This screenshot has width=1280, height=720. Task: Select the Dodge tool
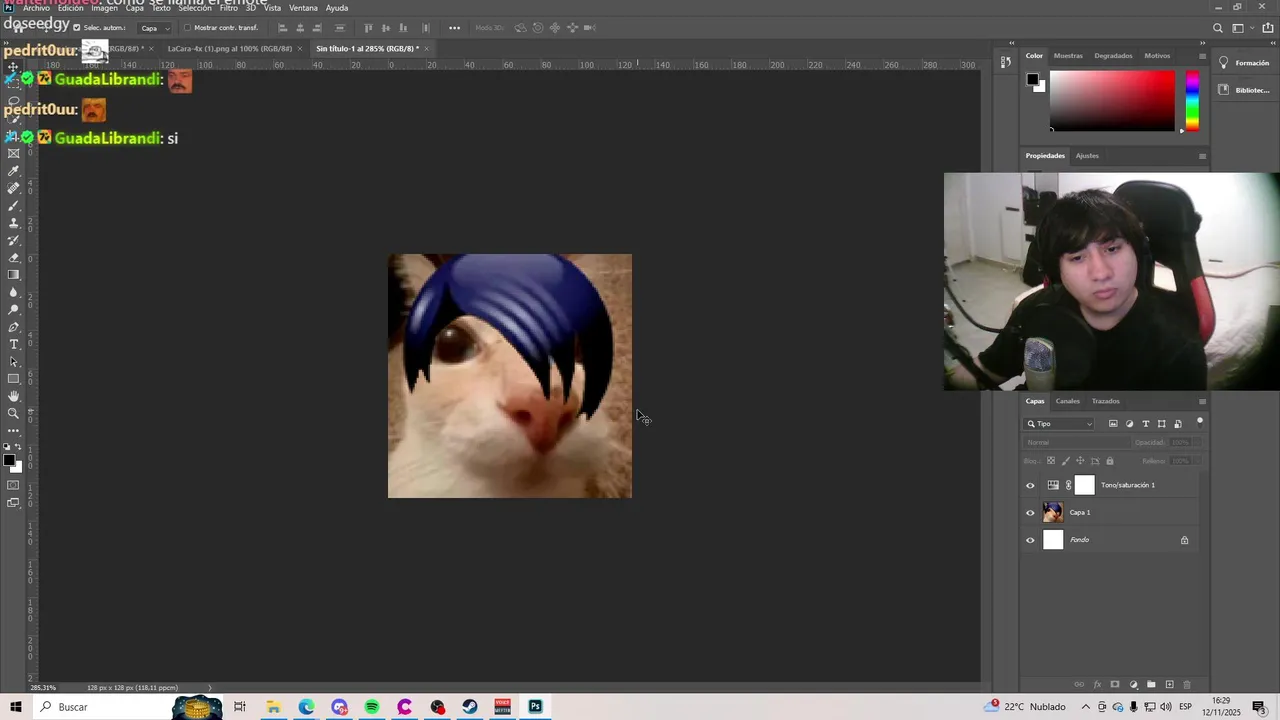tap(13, 309)
